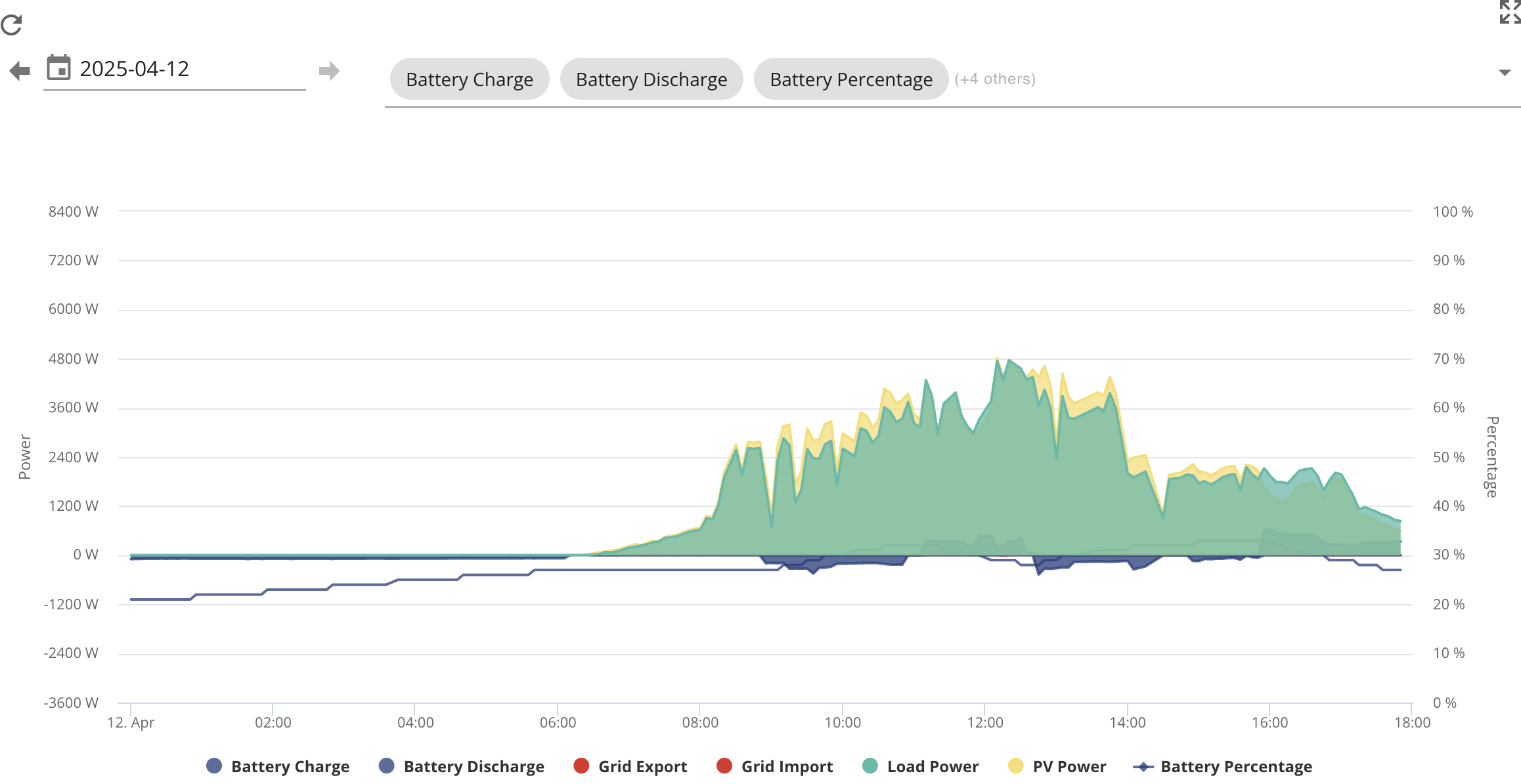1521x784 pixels.
Task: Click the Grid Import legend red dot
Action: pyautogui.click(x=724, y=766)
